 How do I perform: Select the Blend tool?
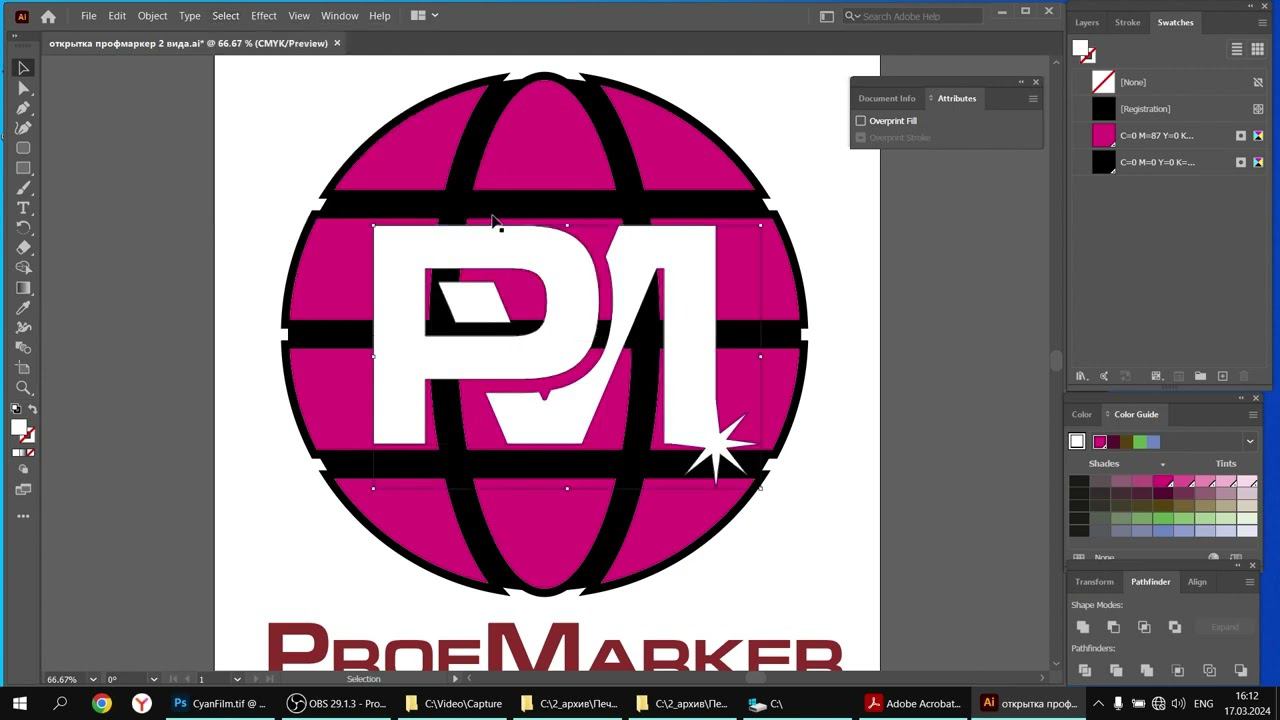tap(23, 348)
